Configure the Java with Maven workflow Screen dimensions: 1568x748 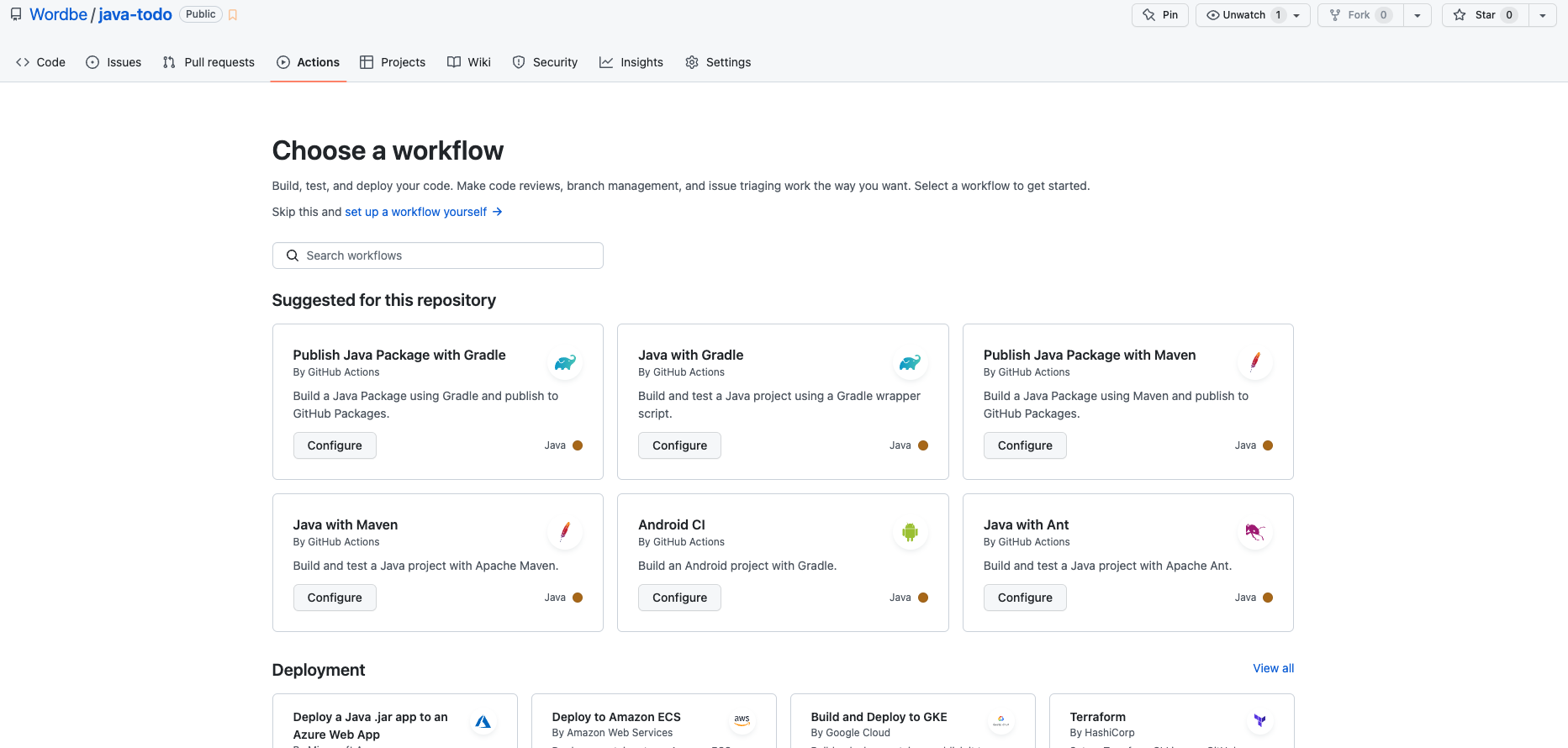pyautogui.click(x=335, y=598)
